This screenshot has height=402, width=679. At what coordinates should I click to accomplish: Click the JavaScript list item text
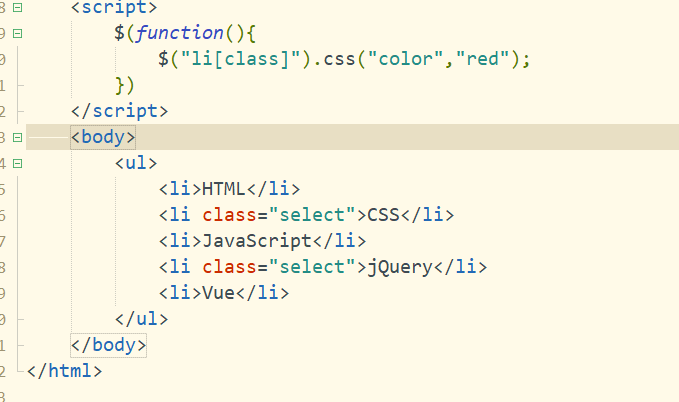257,241
